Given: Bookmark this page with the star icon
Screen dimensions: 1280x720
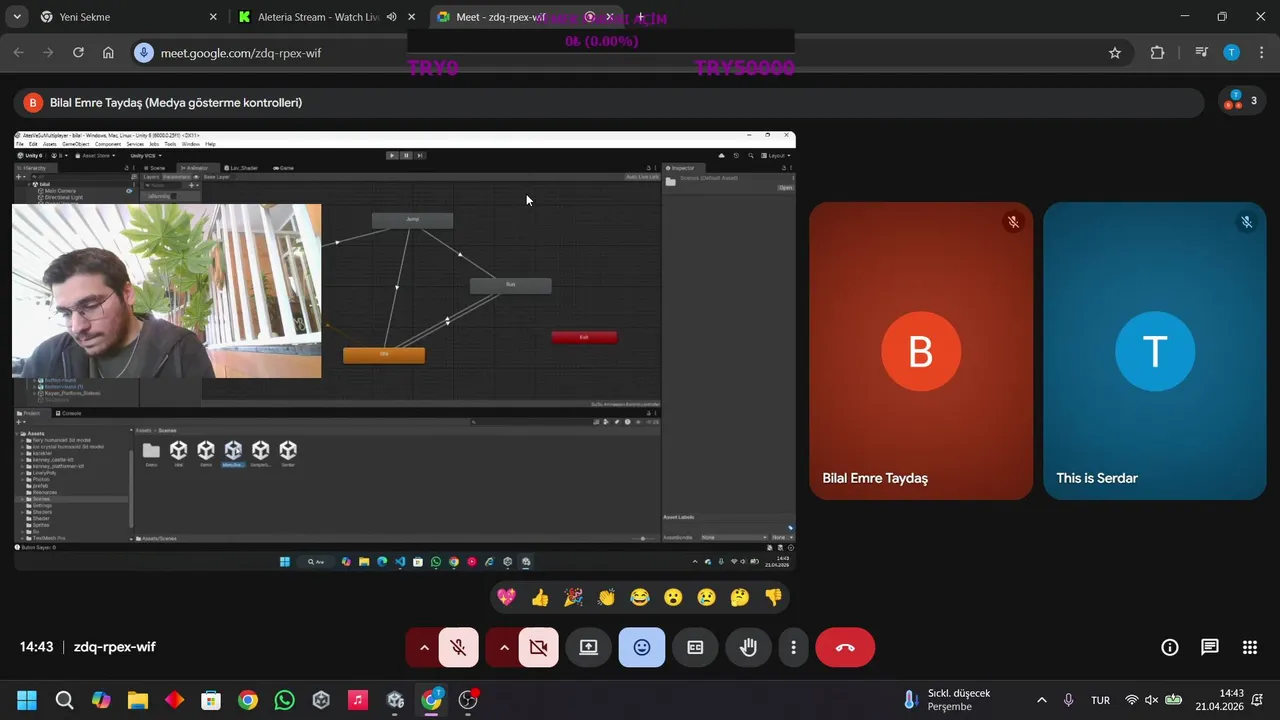Looking at the screenshot, I should pos(1115,53).
